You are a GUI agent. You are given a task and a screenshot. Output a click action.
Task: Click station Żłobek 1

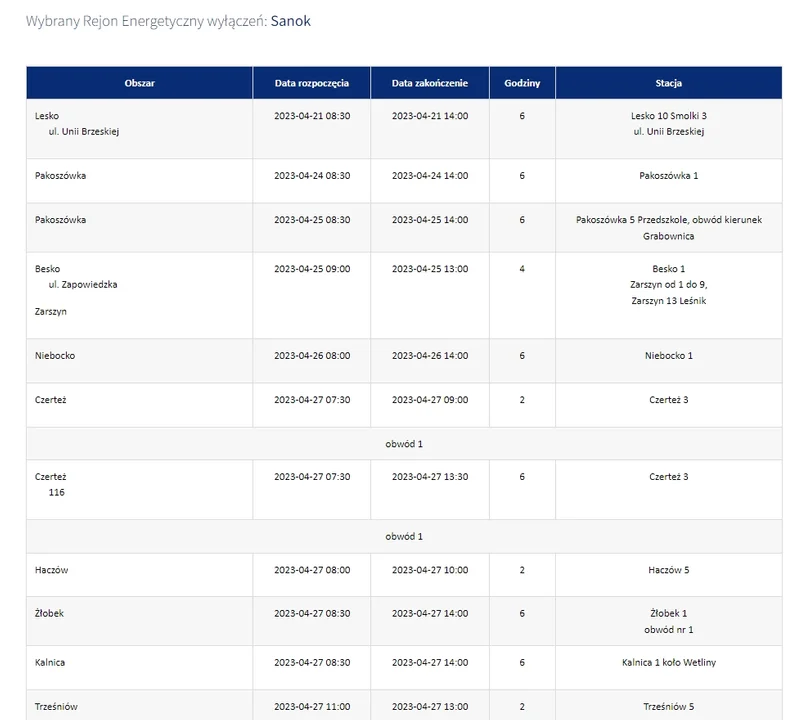tap(668, 613)
